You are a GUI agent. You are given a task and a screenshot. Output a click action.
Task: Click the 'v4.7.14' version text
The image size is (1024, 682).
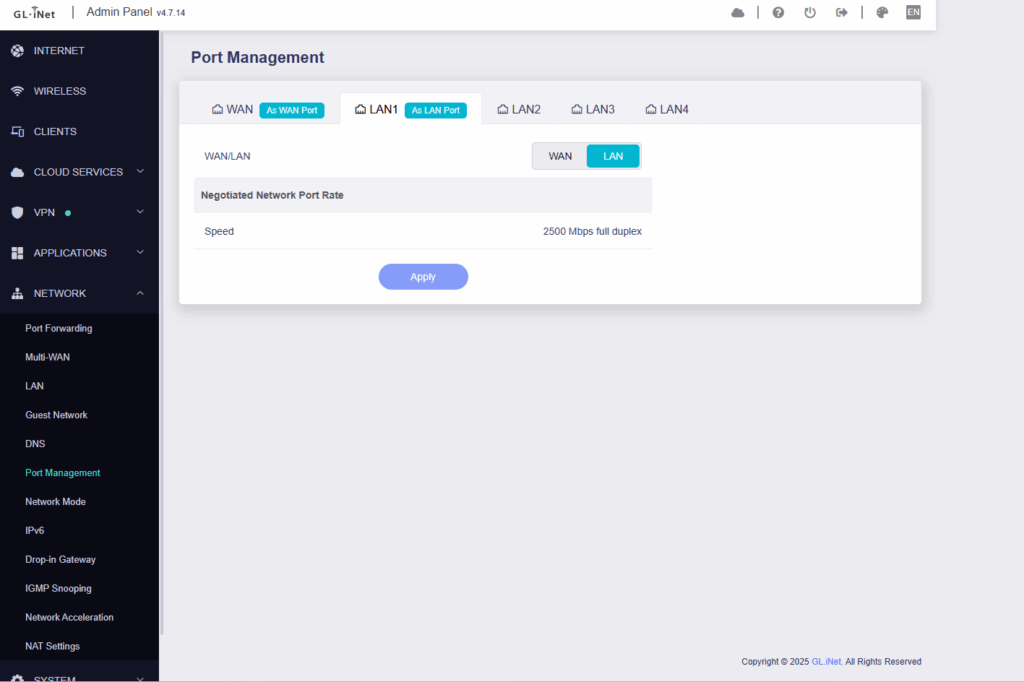(171, 13)
